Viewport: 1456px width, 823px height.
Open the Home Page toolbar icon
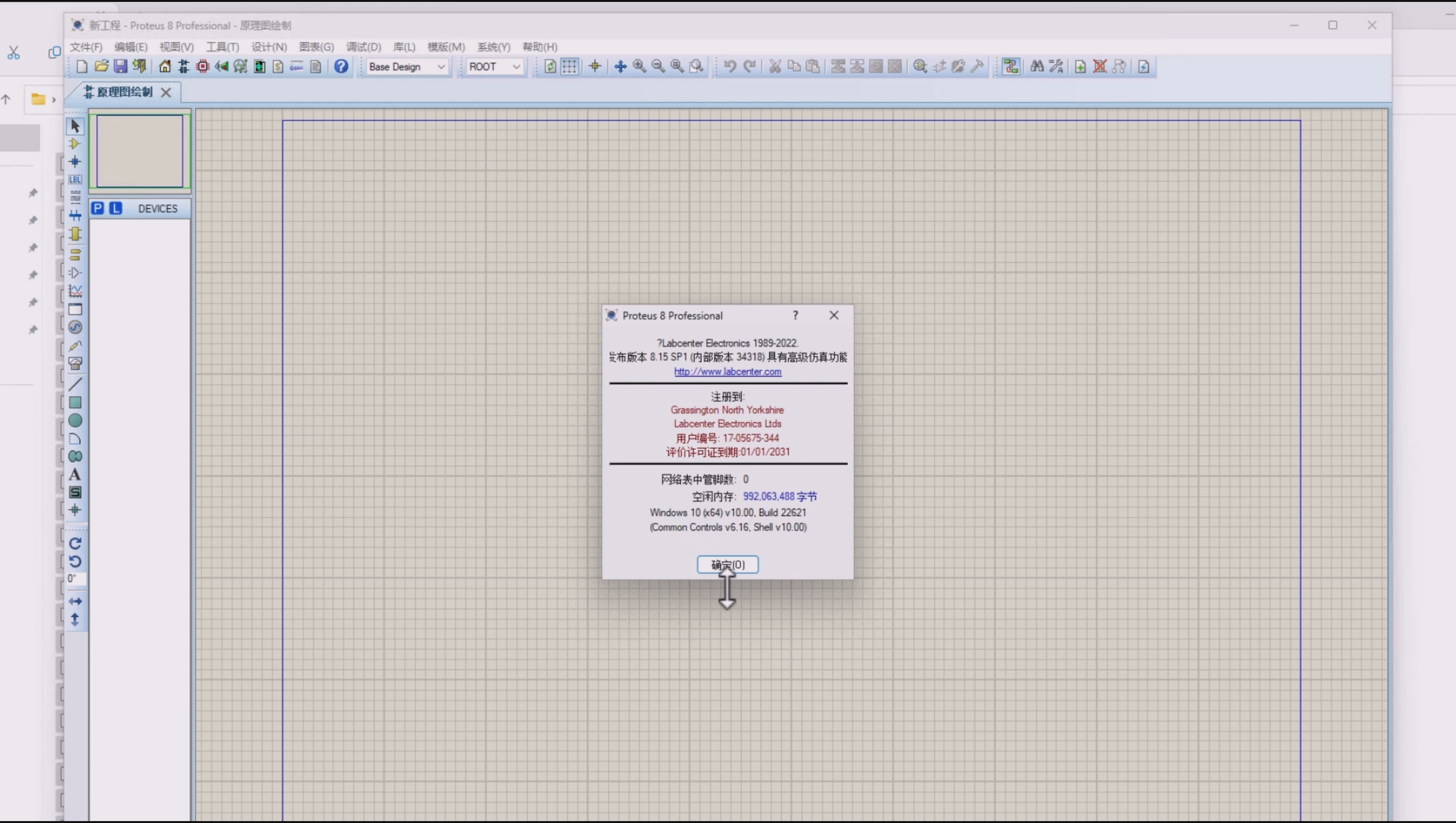point(164,66)
